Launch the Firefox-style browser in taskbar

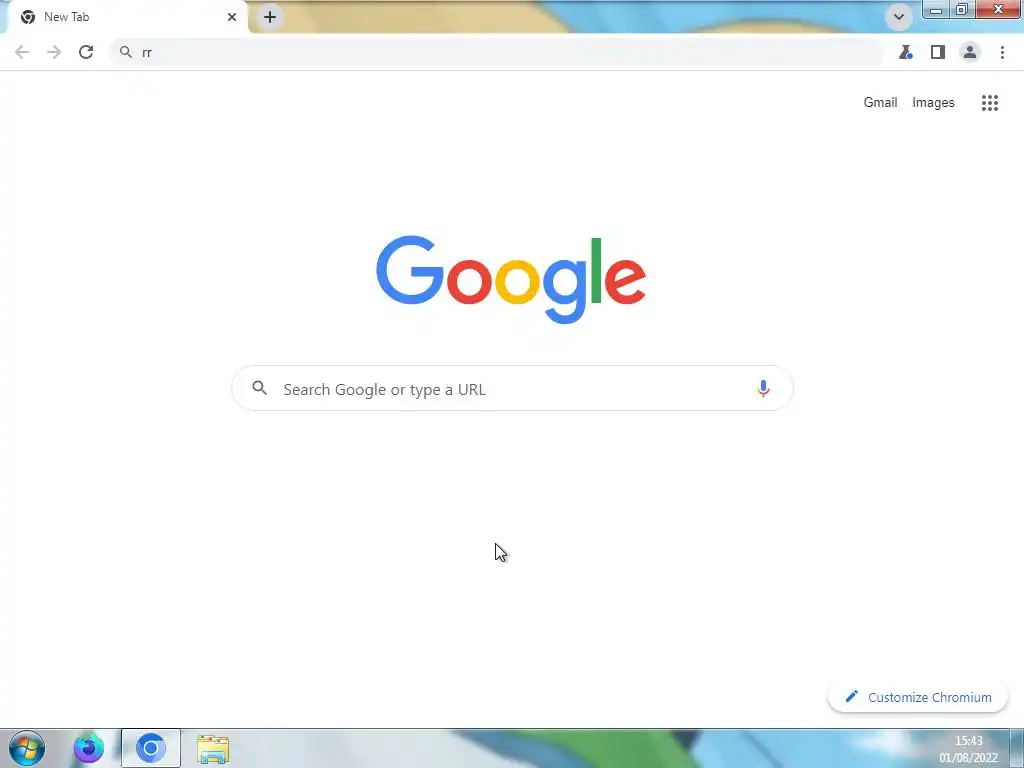click(x=88, y=748)
